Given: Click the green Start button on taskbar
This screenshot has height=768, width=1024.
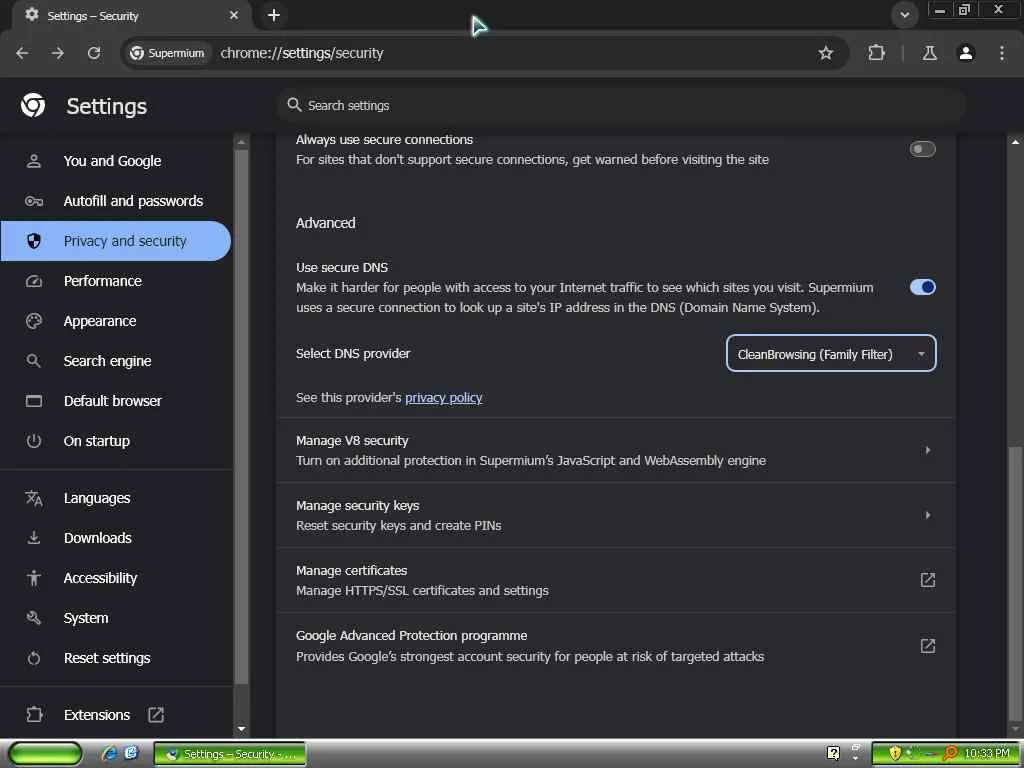Looking at the screenshot, I should coord(45,753).
